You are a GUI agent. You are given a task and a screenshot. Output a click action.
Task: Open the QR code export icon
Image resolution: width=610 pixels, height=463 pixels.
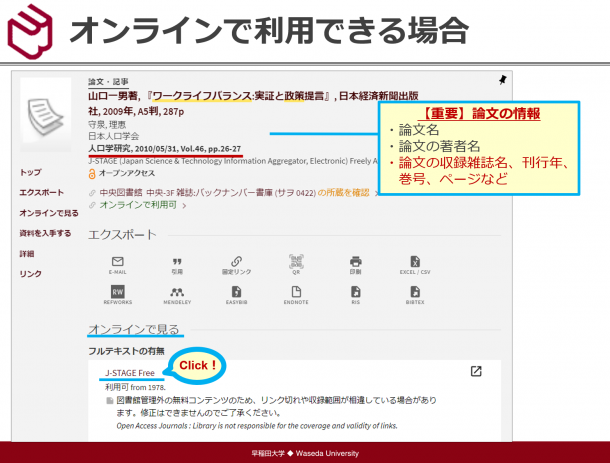tap(296, 261)
